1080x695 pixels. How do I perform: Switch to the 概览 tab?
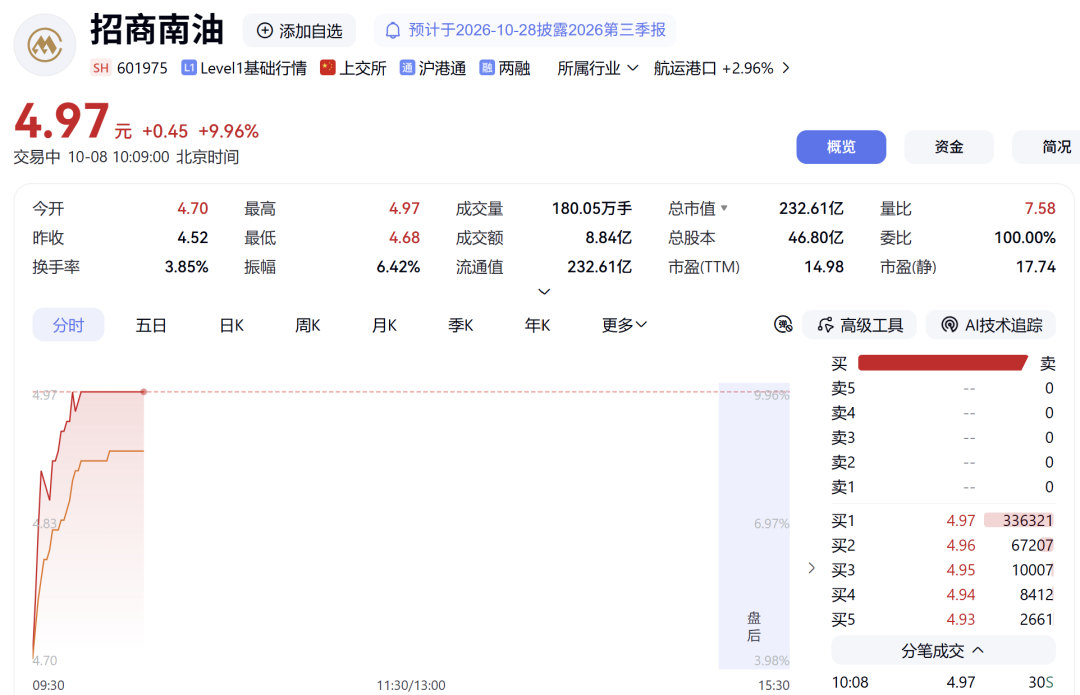pos(841,147)
